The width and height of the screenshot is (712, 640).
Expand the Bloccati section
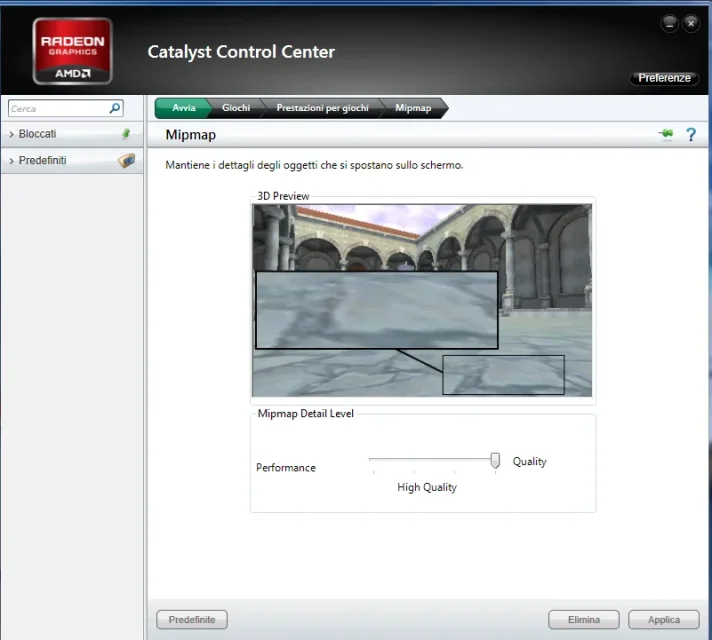coord(72,134)
